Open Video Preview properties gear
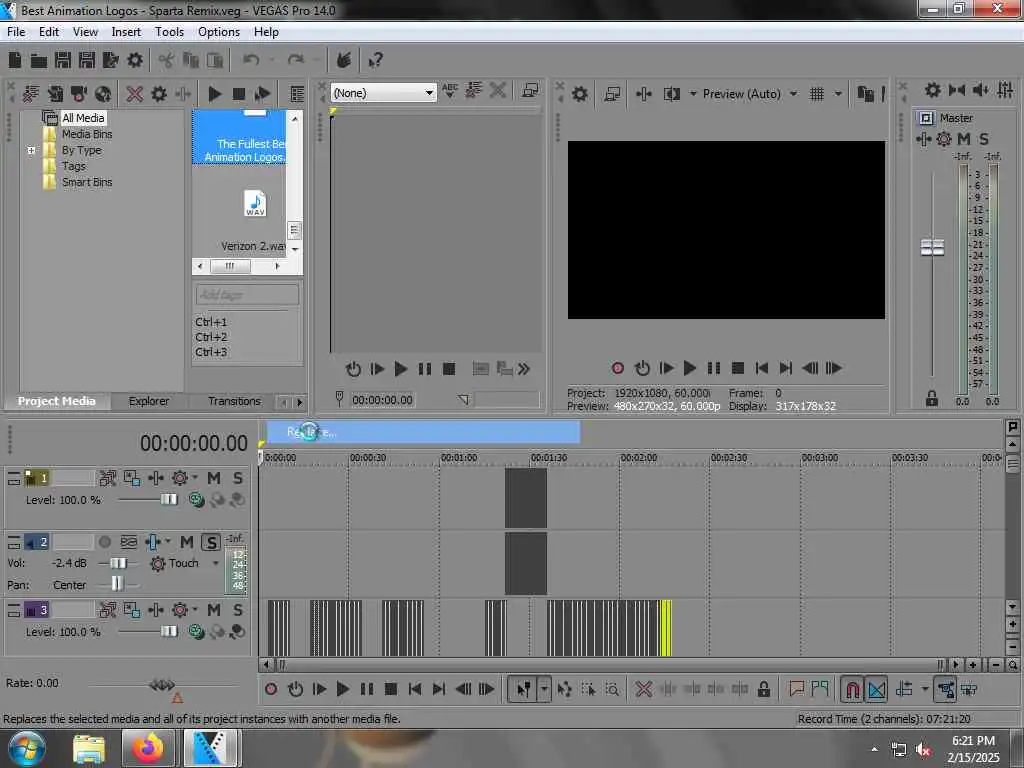The width and height of the screenshot is (1024, 768). point(579,94)
